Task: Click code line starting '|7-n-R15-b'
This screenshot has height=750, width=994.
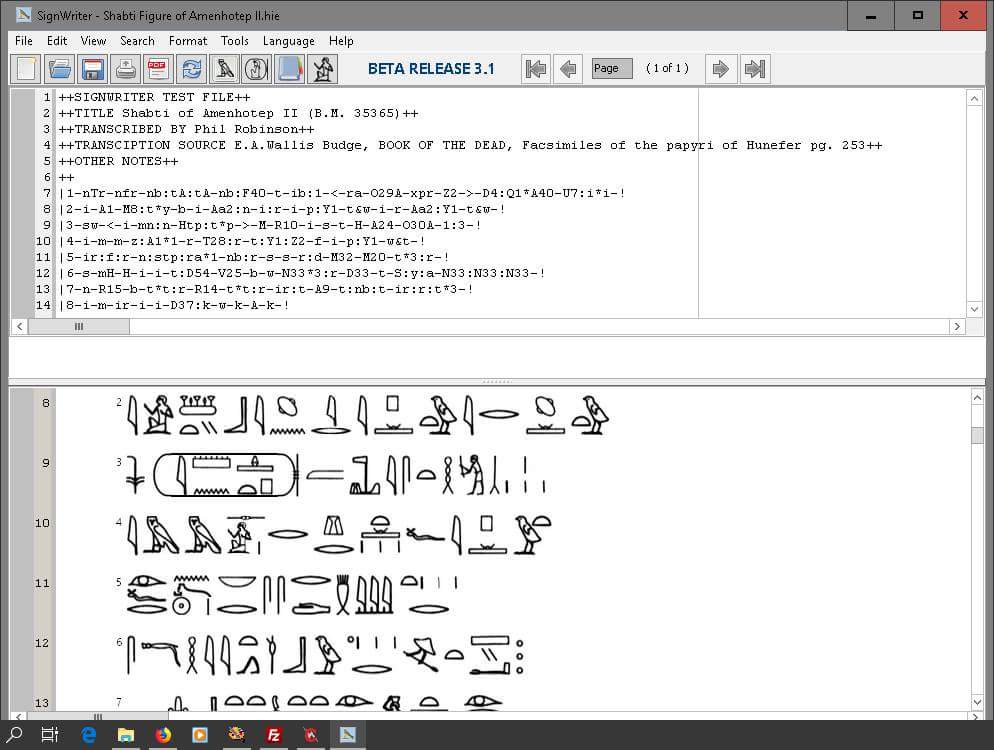Action: click(266, 289)
